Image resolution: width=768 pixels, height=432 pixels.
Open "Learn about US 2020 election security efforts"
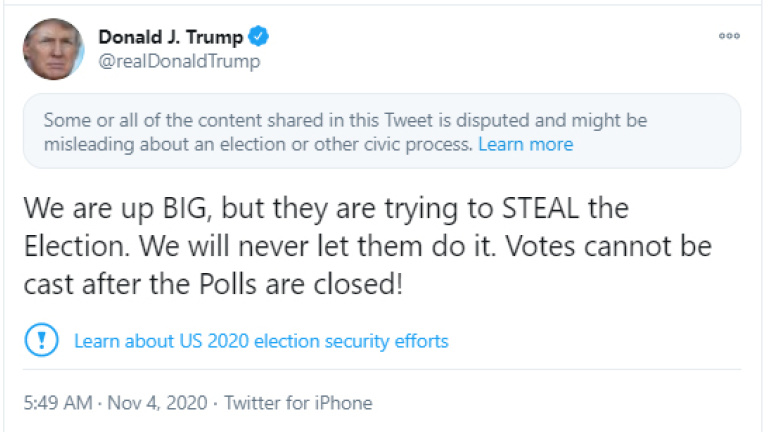261,341
